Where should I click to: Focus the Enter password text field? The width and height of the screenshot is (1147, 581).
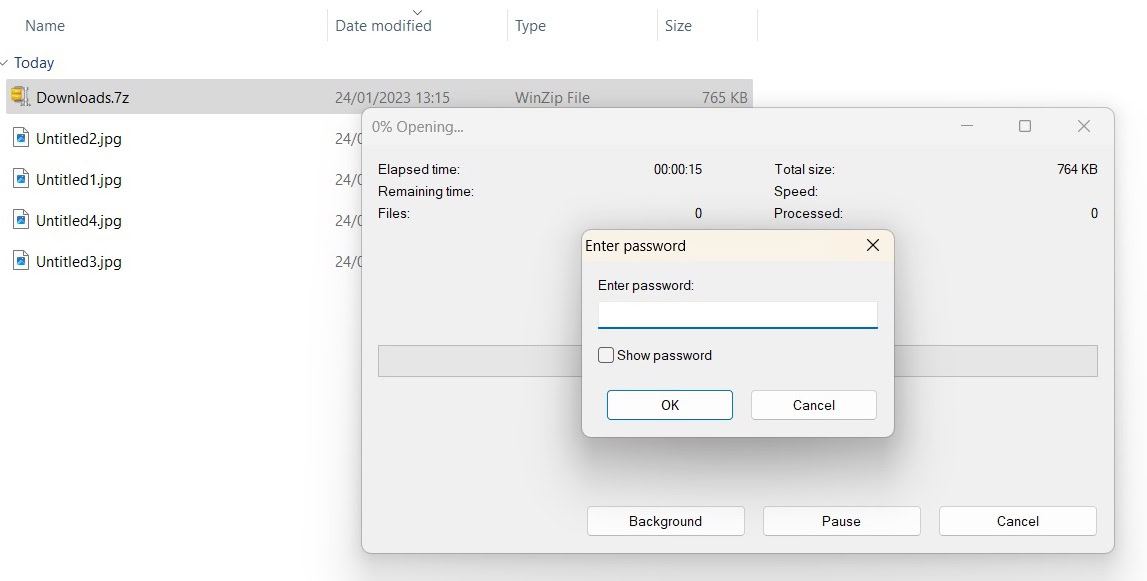coord(737,314)
